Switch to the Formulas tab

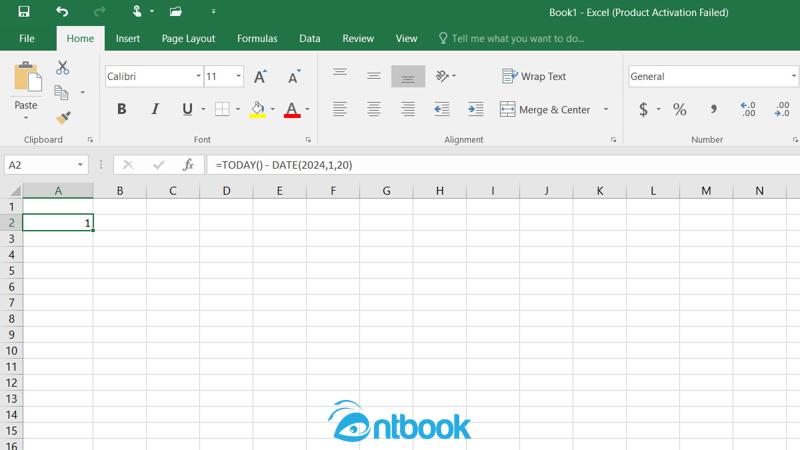(257, 38)
